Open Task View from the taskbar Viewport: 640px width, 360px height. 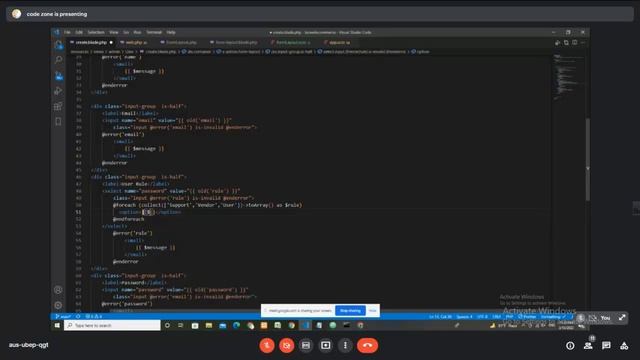click(180, 325)
